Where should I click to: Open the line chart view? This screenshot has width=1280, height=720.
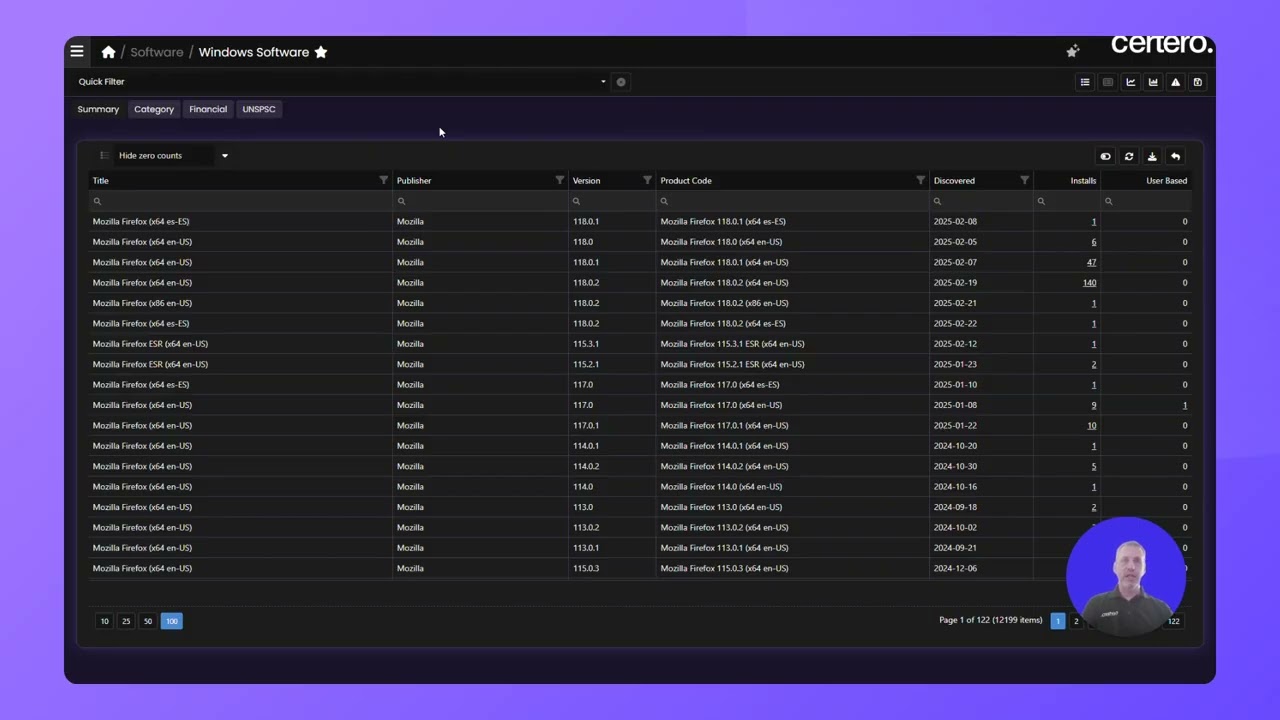1131,82
